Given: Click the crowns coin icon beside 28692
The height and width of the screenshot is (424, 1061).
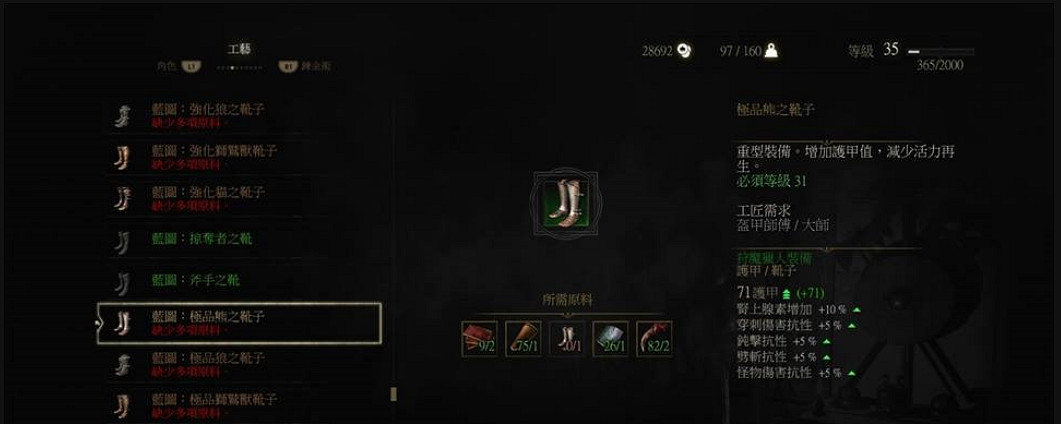Looking at the screenshot, I should (x=684, y=51).
